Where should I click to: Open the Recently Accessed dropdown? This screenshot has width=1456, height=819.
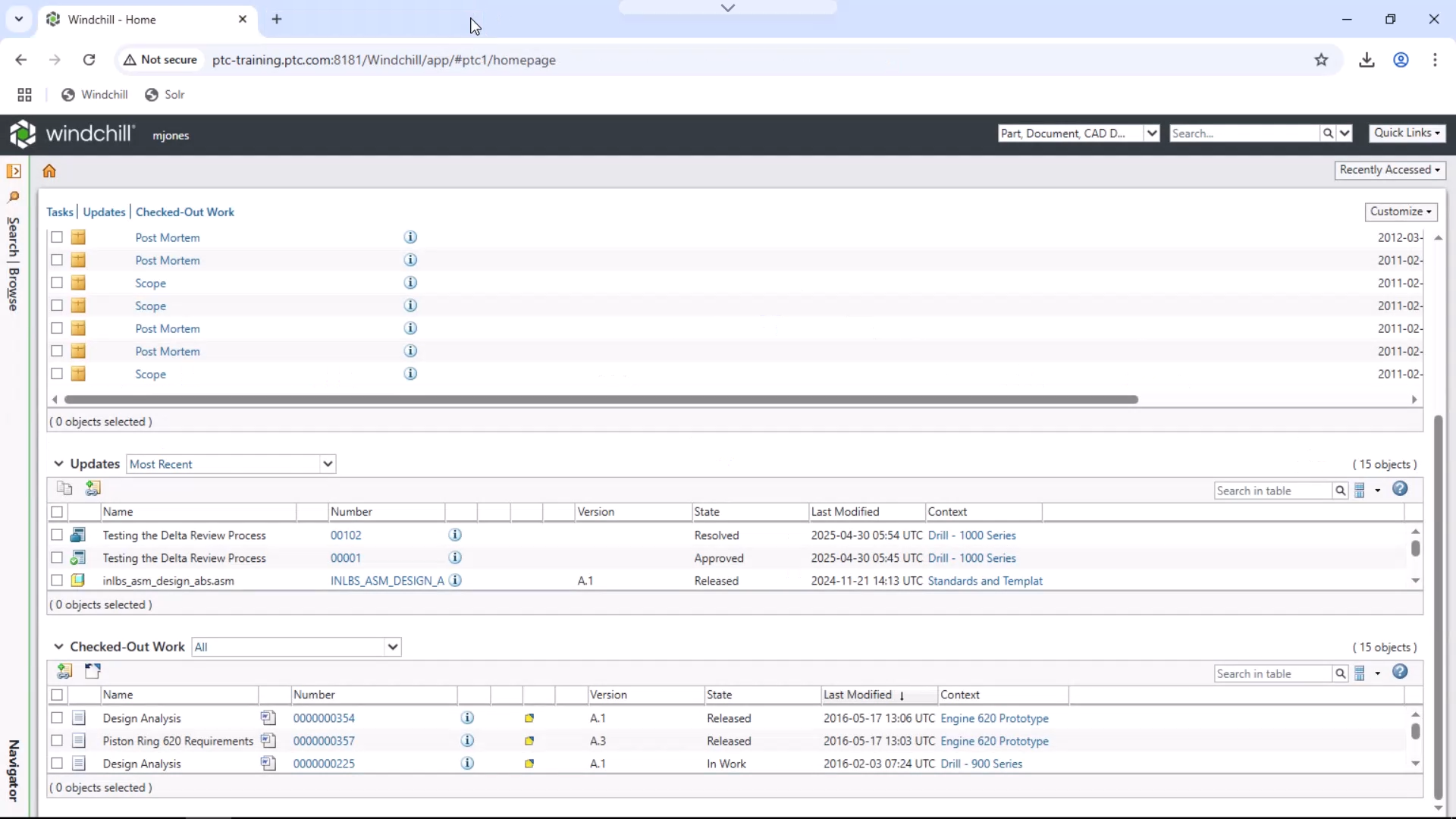(x=1392, y=170)
